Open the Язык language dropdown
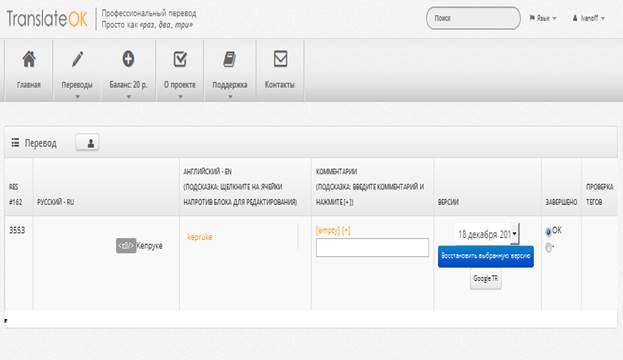Viewport: 623px width, 360px height. point(543,18)
